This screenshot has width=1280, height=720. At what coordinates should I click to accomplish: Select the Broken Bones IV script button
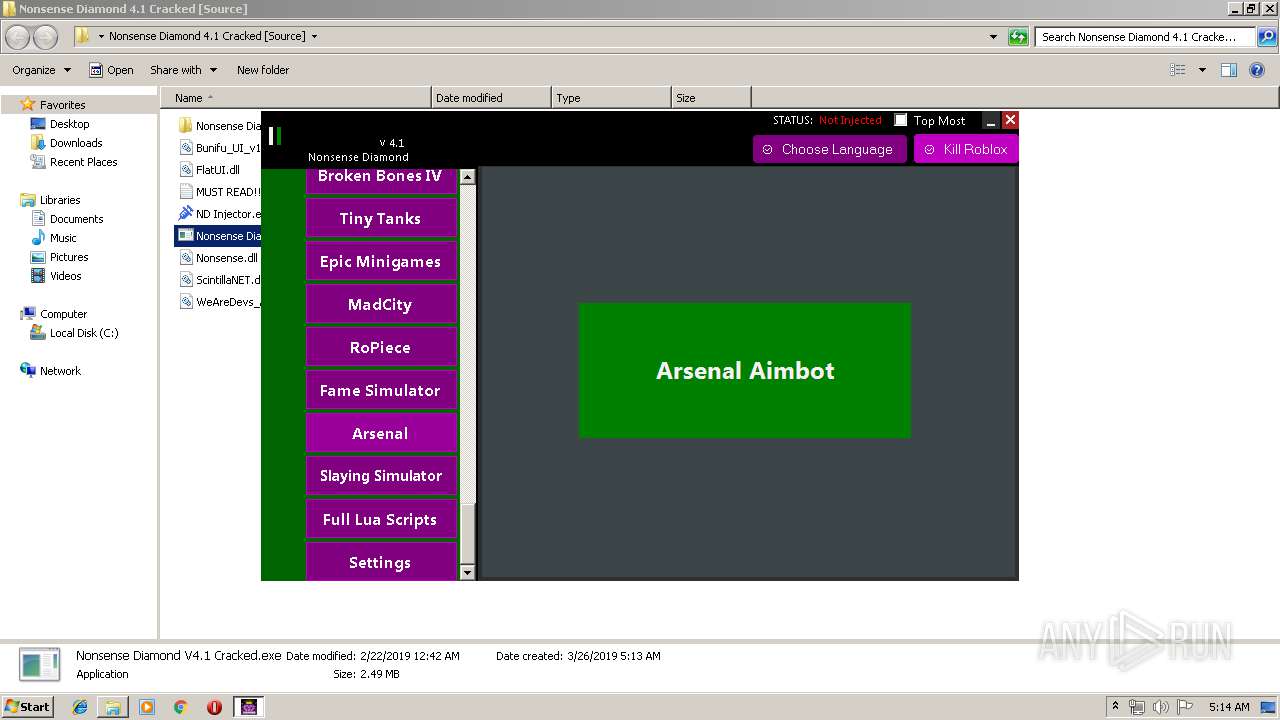(380, 178)
